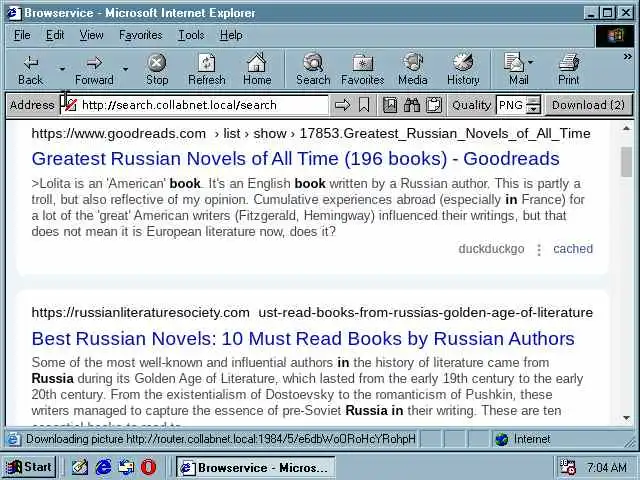This screenshot has height=480, width=640.
Task: Click the clipboard icon in the Browservice bar
Action: pyautogui.click(x=433, y=105)
